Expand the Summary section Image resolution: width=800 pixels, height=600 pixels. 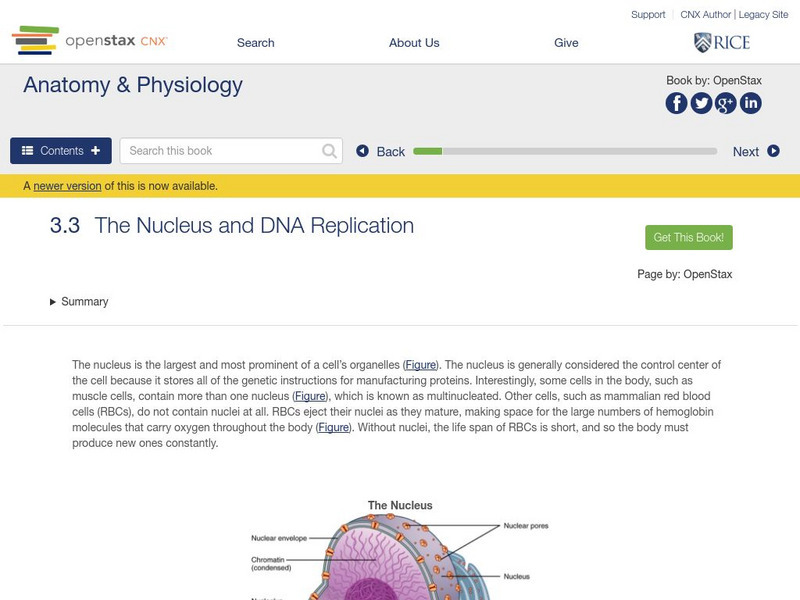tap(79, 302)
